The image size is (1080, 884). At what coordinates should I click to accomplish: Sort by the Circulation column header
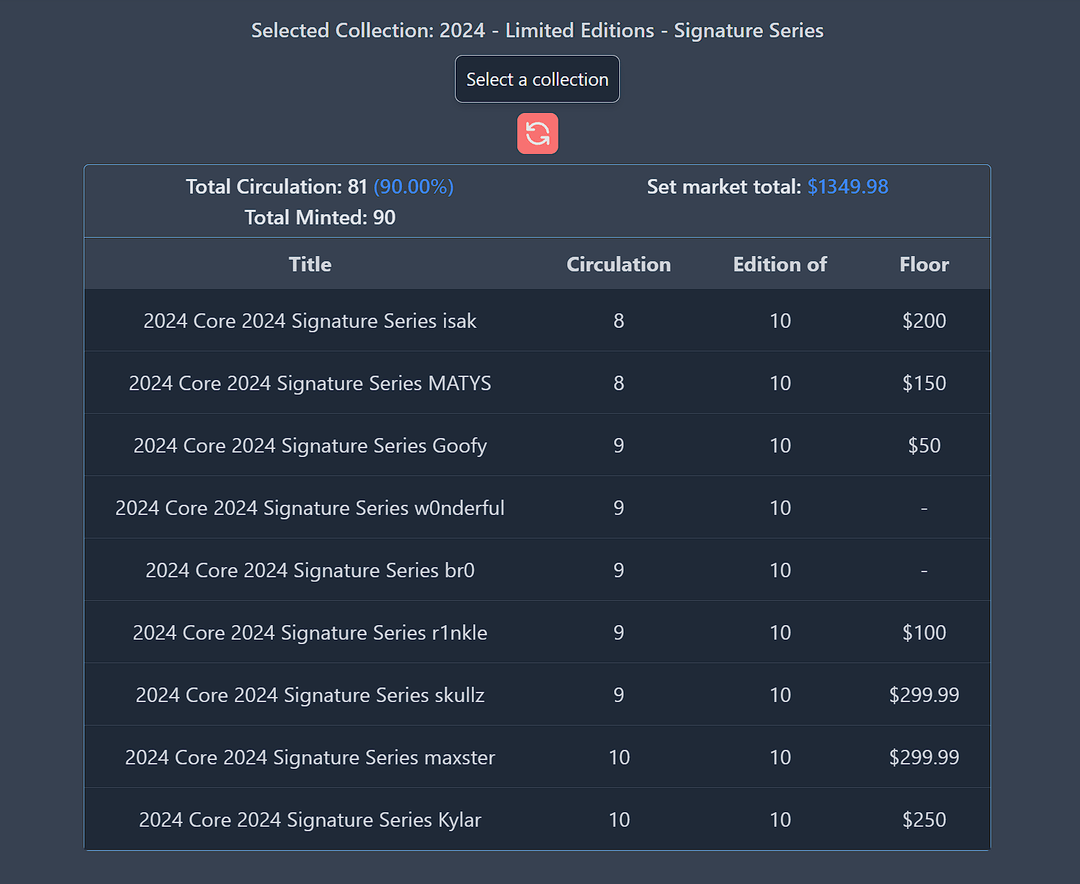point(618,264)
